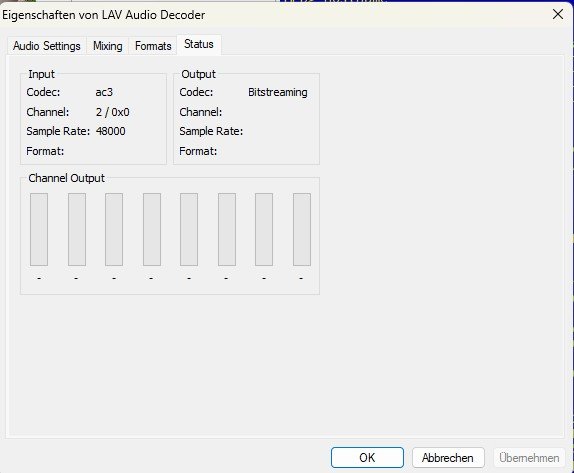Click the eighth channel output meter
The image size is (574, 473).
302,230
